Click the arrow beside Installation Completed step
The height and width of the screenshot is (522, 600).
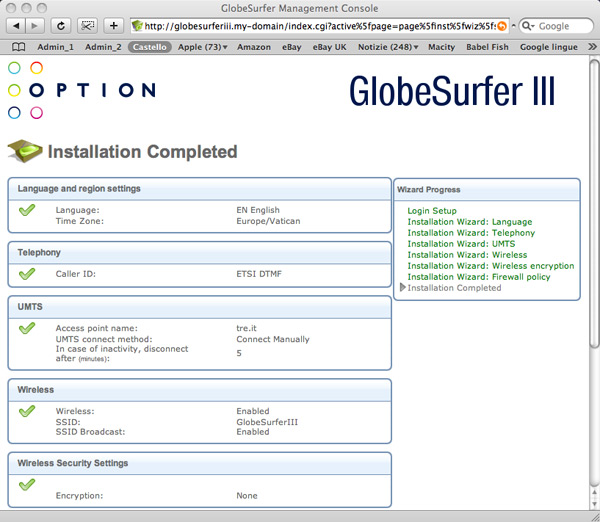point(403,287)
